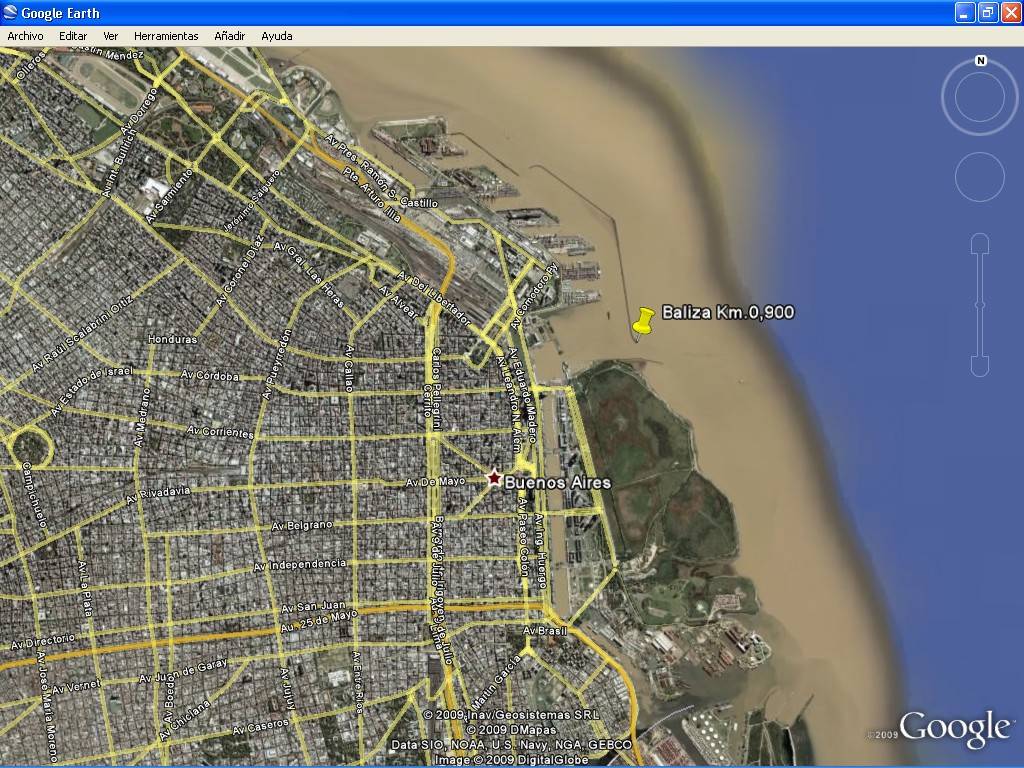
Task: Open the Editar menu
Action: click(x=73, y=36)
